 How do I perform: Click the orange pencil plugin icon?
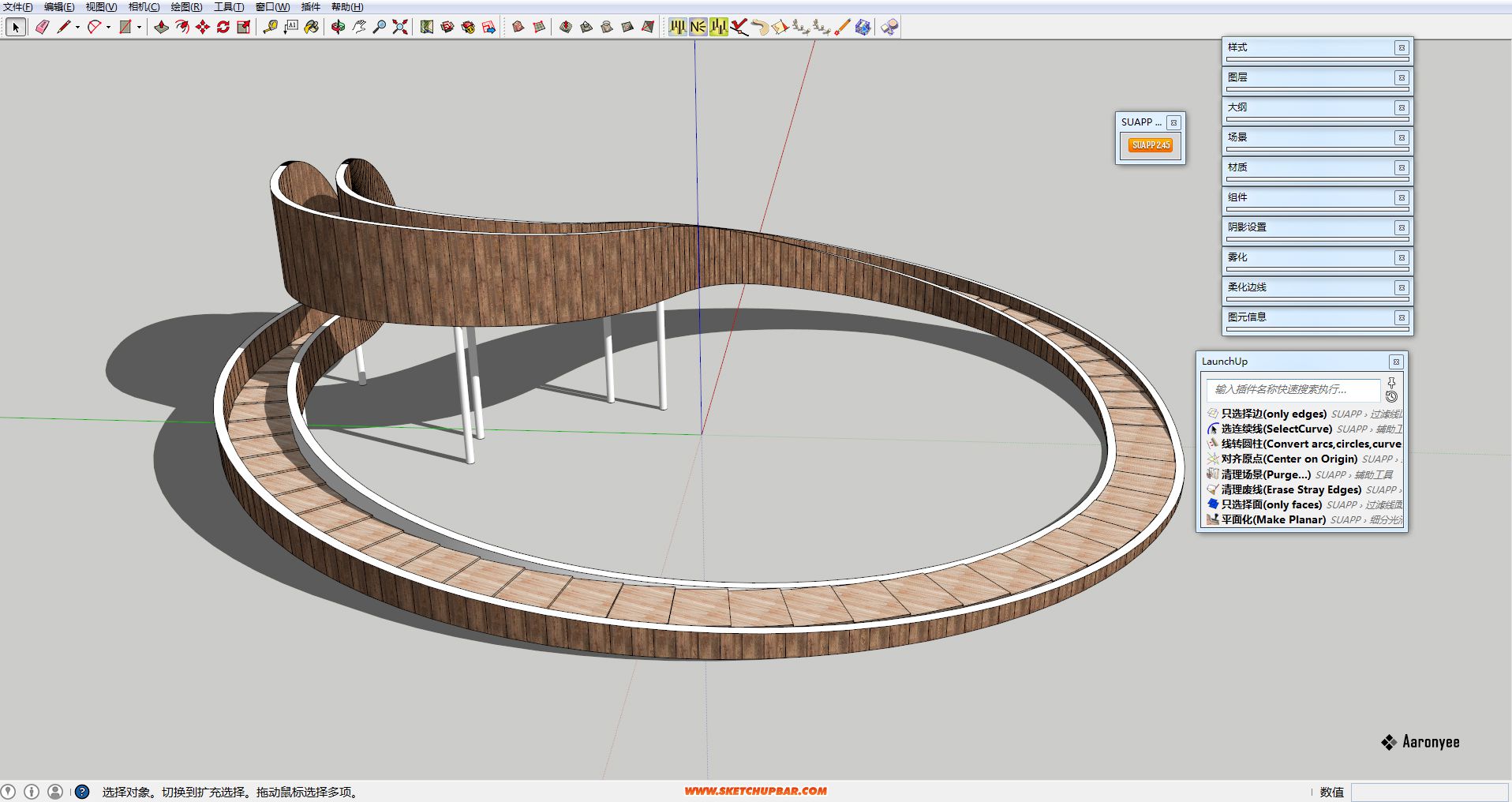pyautogui.click(x=842, y=27)
